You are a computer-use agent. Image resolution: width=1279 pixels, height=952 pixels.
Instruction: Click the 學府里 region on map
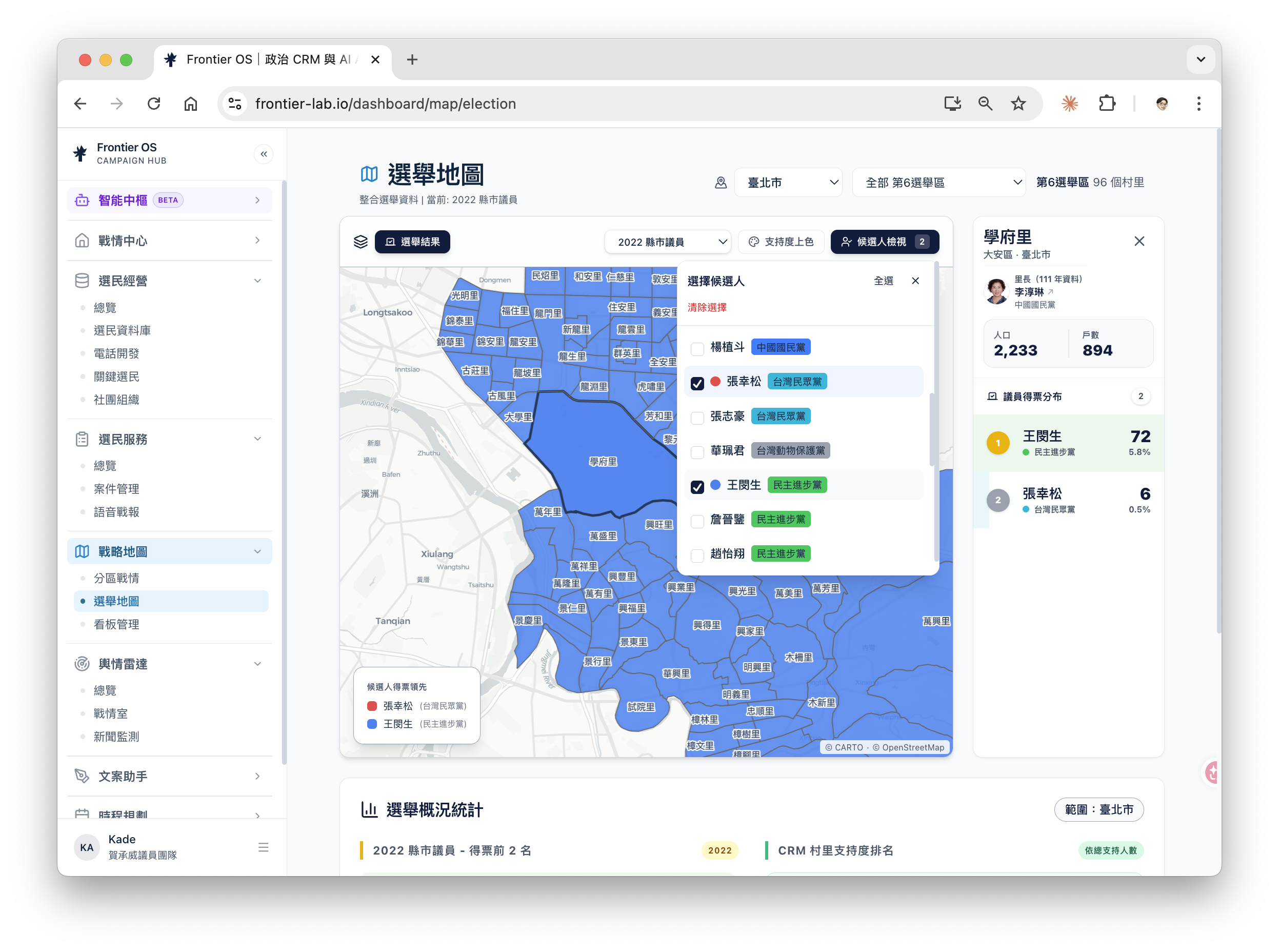click(603, 461)
